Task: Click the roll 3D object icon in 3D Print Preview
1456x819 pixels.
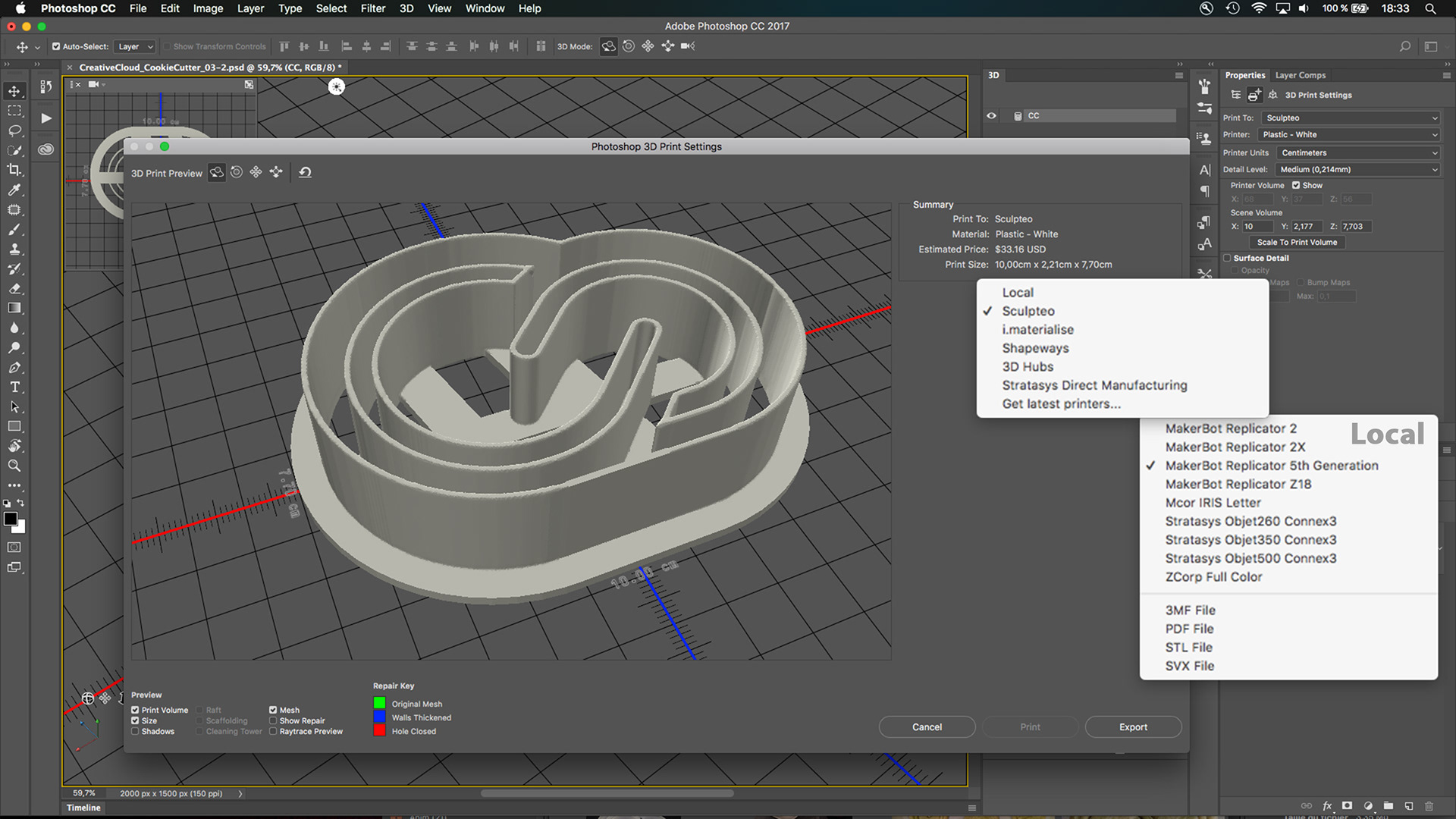Action: pyautogui.click(x=237, y=172)
